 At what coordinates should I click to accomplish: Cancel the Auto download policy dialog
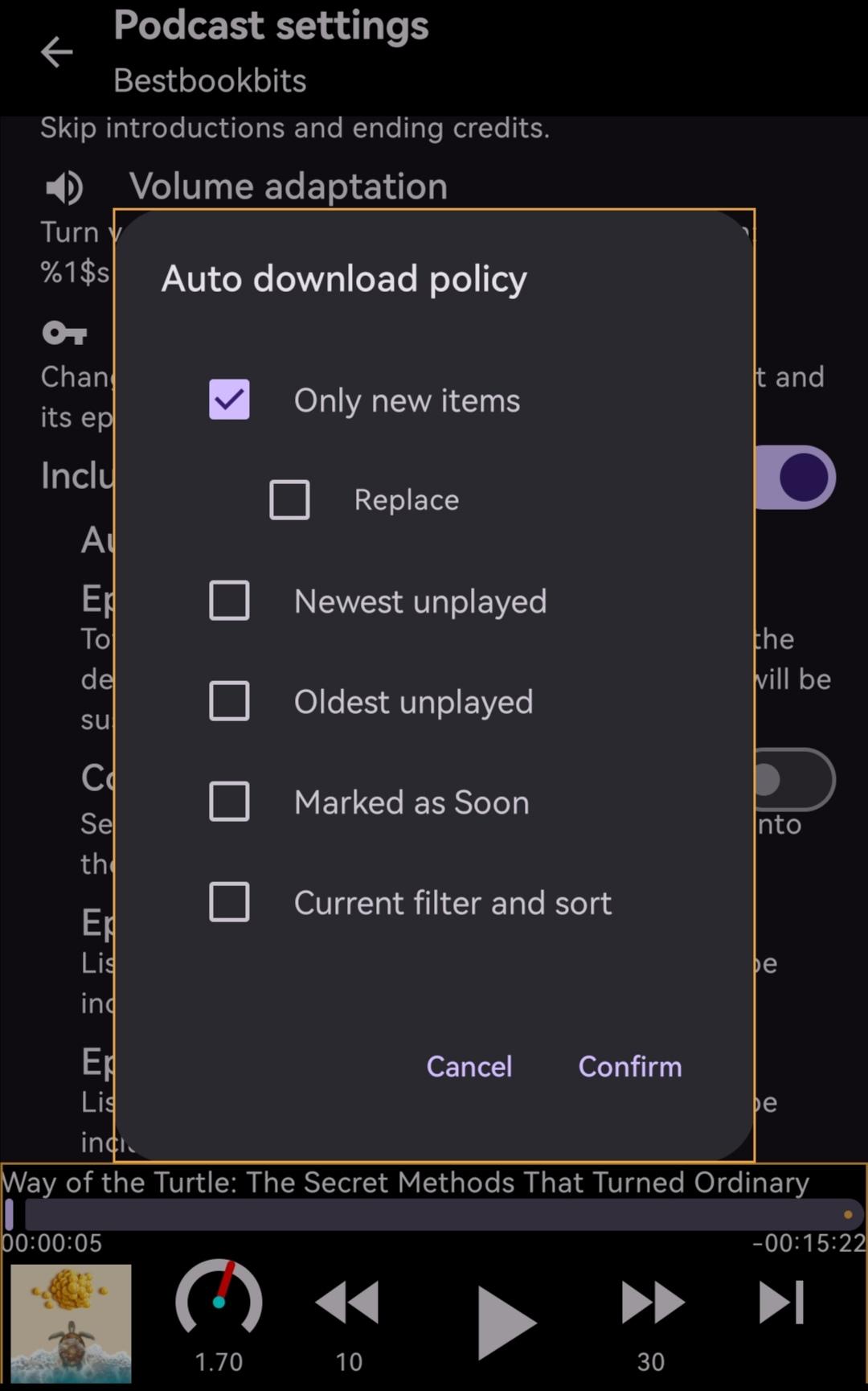click(x=469, y=1066)
